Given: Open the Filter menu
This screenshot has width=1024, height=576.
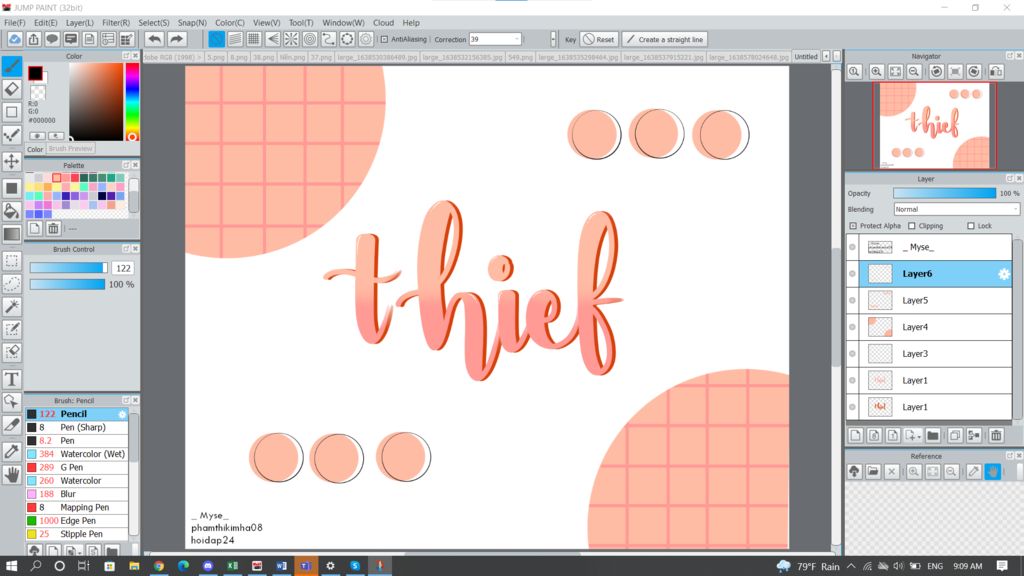Looking at the screenshot, I should point(116,22).
